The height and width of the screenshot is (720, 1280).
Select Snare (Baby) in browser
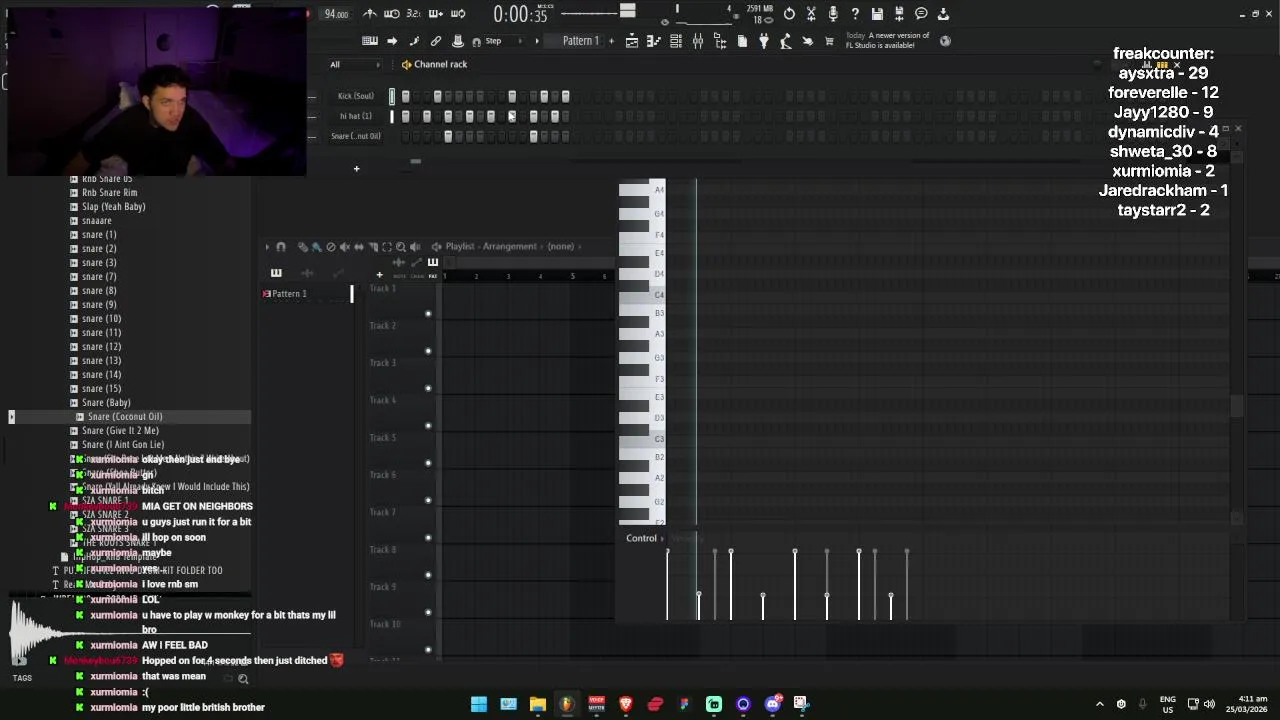pos(106,403)
